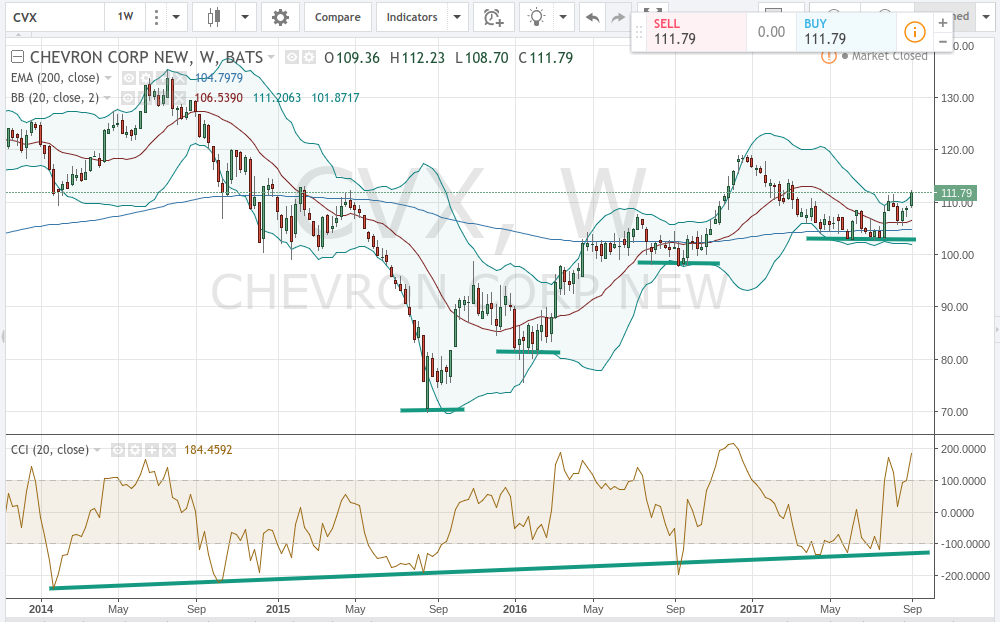Click the BB lower value 101.8717
The width and height of the screenshot is (1000, 622).
pos(335,98)
